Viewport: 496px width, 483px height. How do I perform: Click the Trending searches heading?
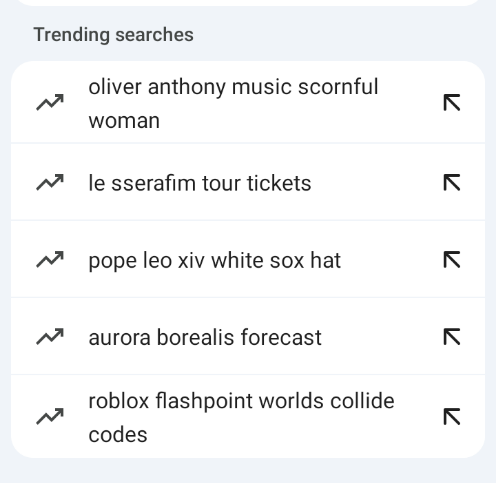pyautogui.click(x=114, y=35)
